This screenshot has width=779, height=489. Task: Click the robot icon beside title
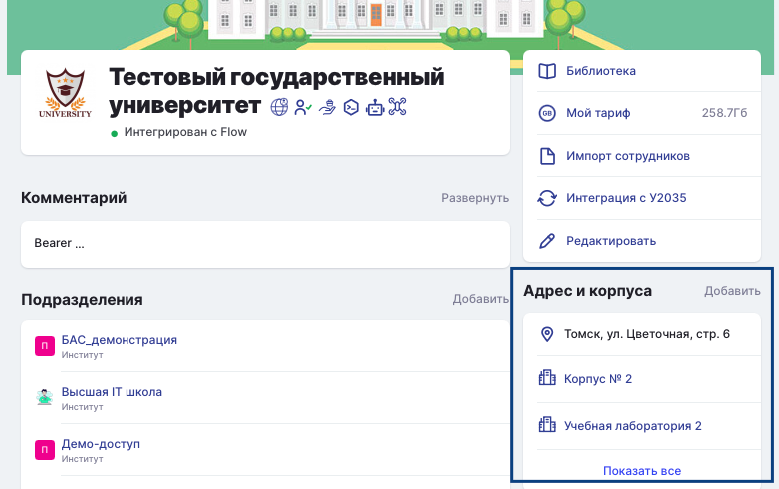pyautogui.click(x=375, y=107)
